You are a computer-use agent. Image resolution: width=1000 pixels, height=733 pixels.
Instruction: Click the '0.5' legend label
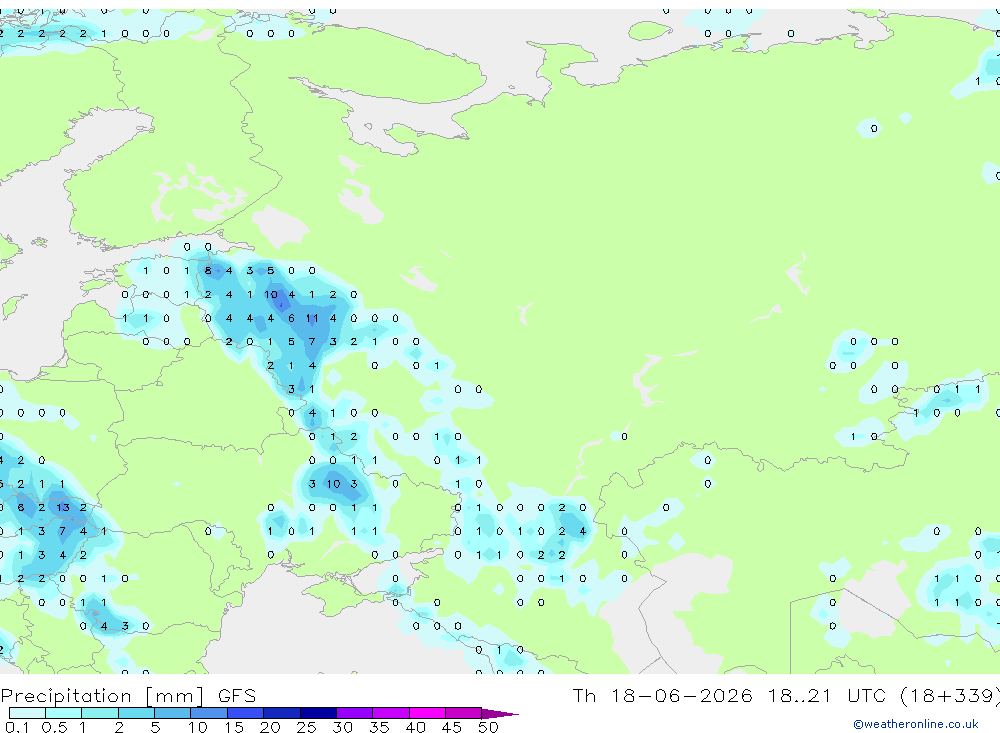click(x=54, y=727)
